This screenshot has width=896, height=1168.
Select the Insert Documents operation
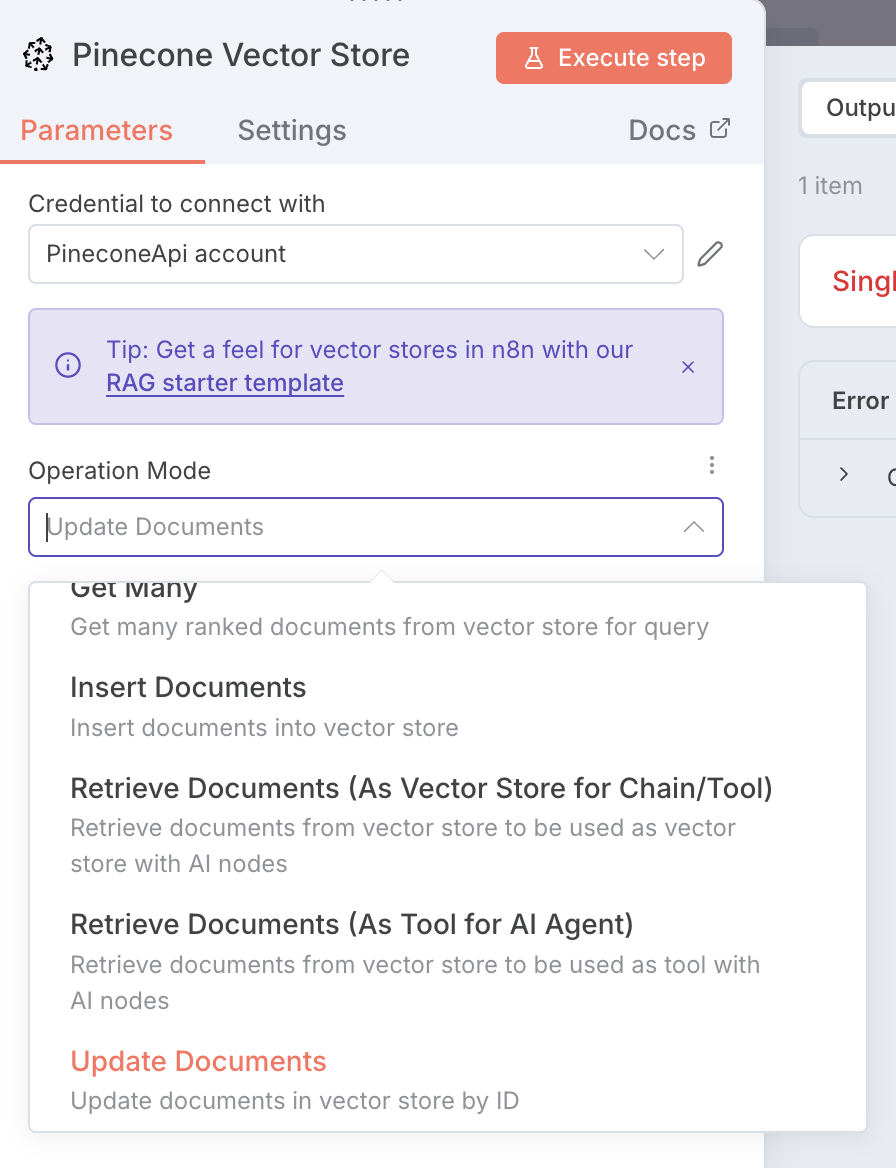[447, 705]
